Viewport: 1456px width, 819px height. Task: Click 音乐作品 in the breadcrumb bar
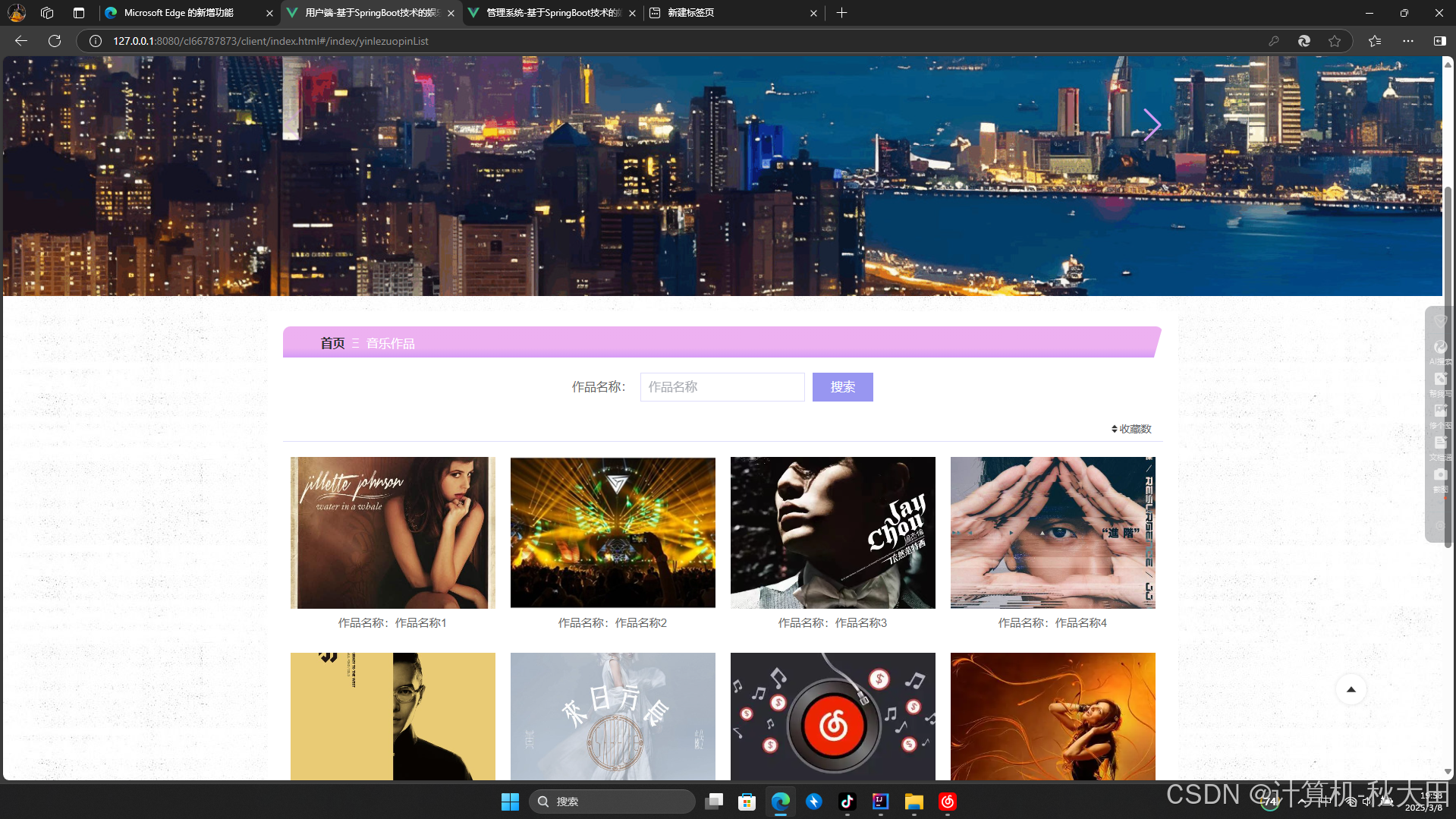pos(391,343)
